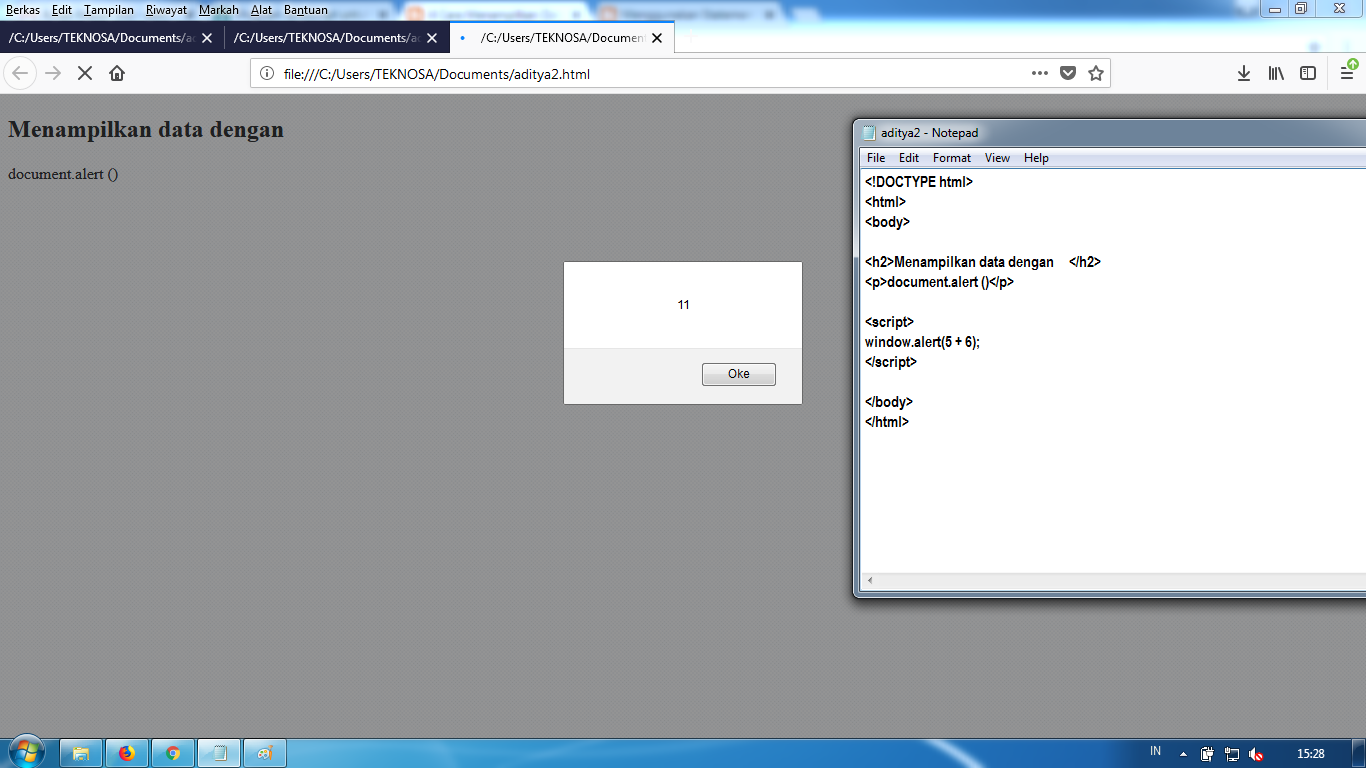Open the Firefox Edit menu
This screenshot has height=768, width=1366.
[62, 10]
